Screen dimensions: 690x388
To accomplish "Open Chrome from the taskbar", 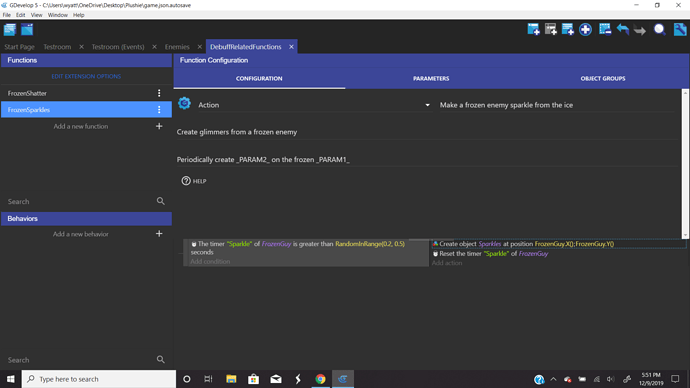I will pos(320,379).
